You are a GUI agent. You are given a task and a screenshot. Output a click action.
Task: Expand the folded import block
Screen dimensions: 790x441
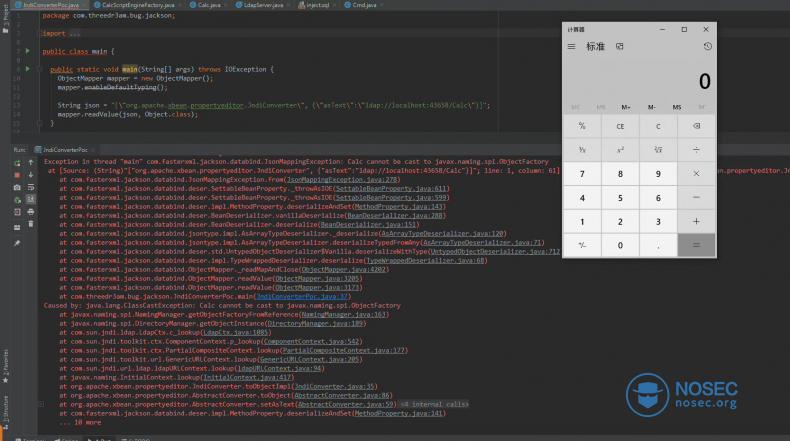(x=75, y=34)
